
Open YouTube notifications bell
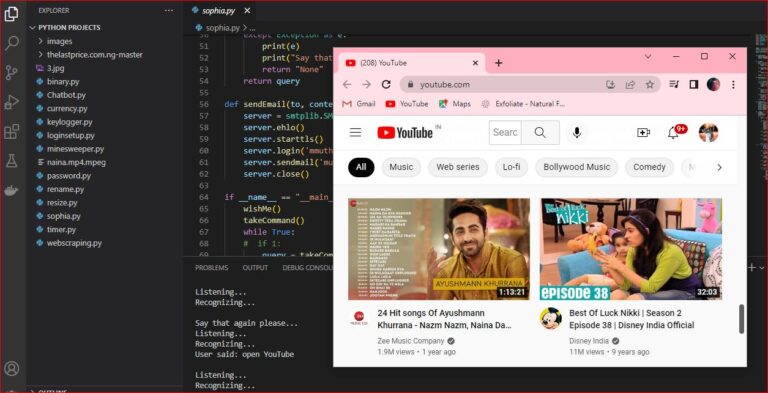(x=673, y=132)
